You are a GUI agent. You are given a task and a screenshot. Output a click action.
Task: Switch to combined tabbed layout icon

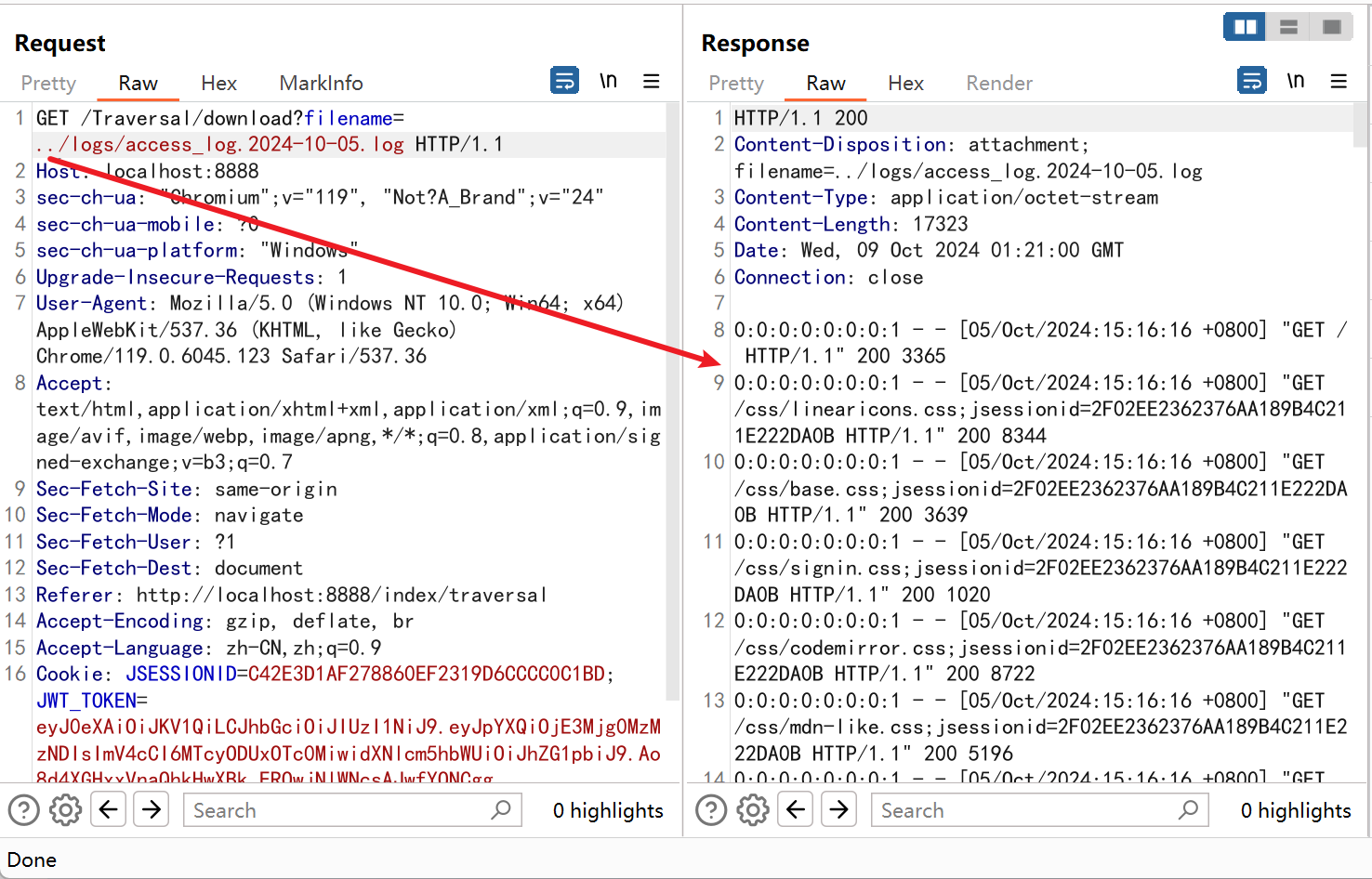click(x=1331, y=27)
